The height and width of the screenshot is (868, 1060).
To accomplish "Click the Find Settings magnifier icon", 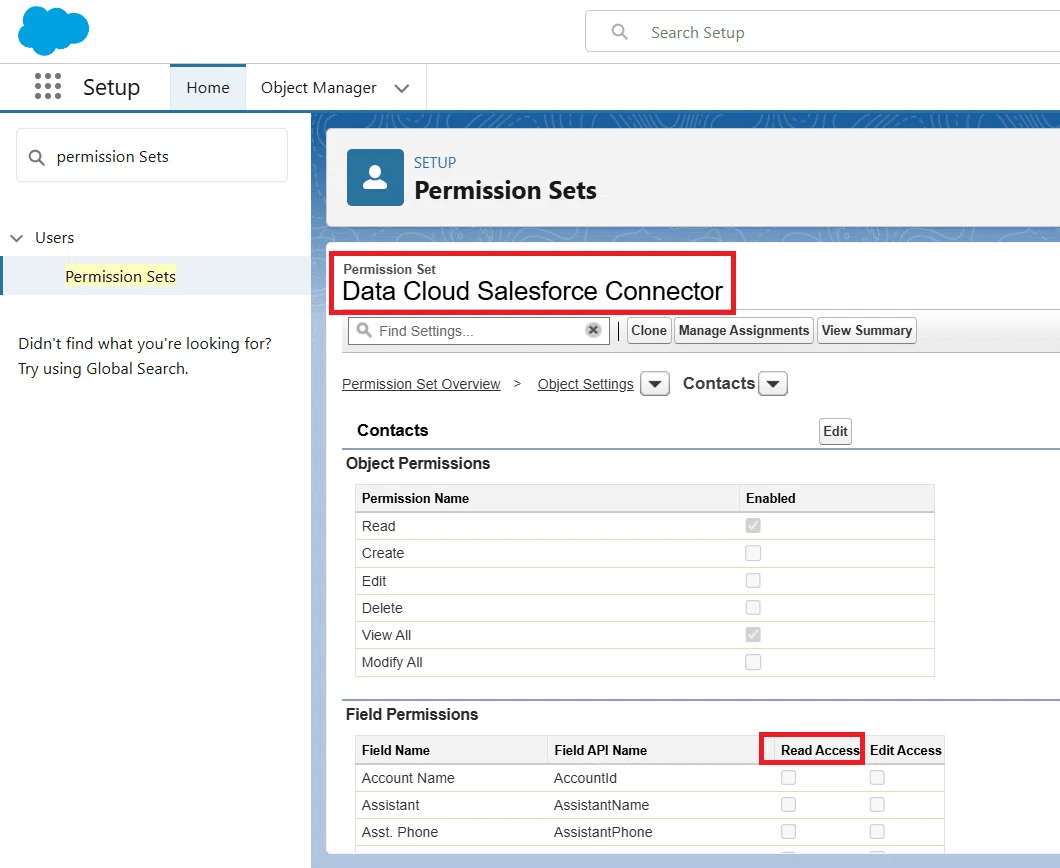I will coord(364,330).
